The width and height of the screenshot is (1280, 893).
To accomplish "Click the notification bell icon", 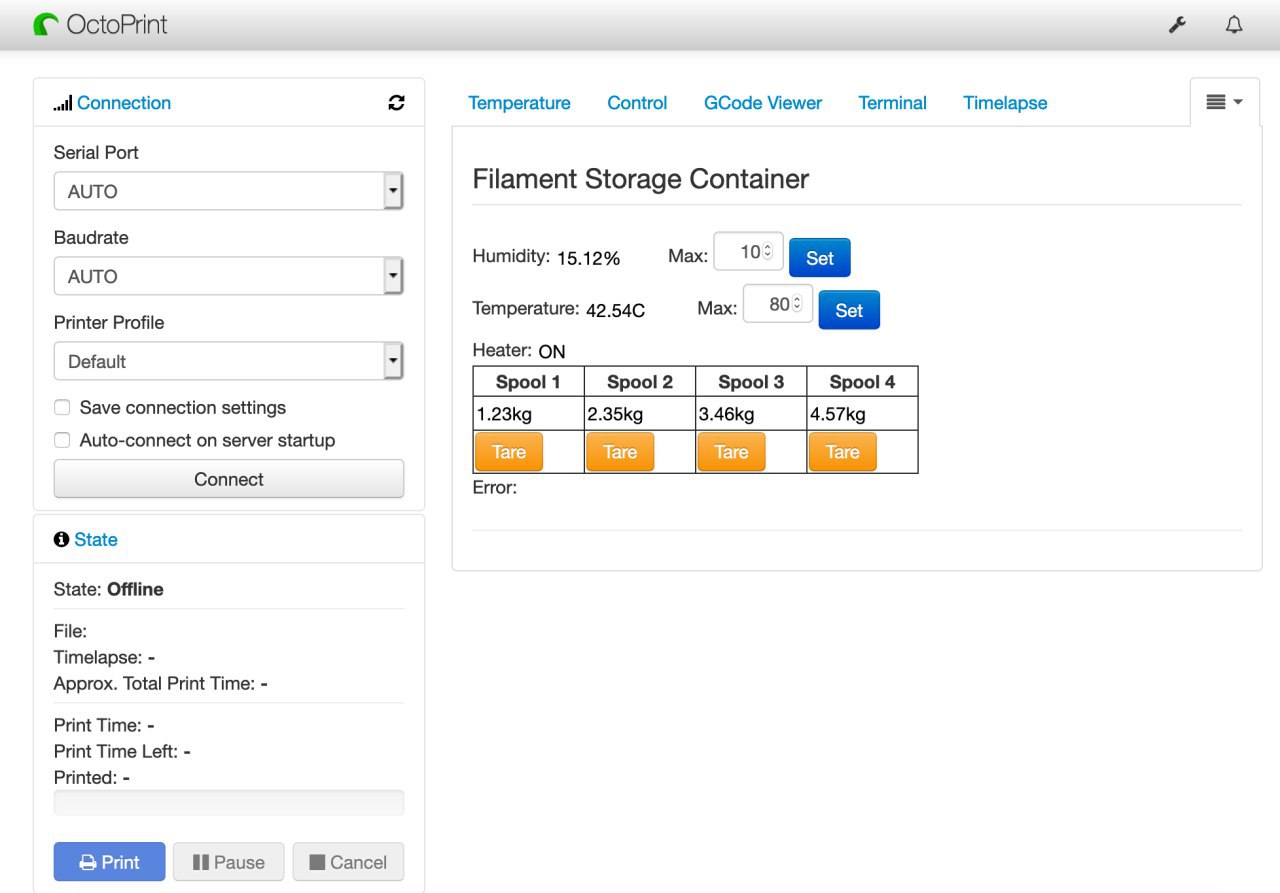I will coord(1234,25).
